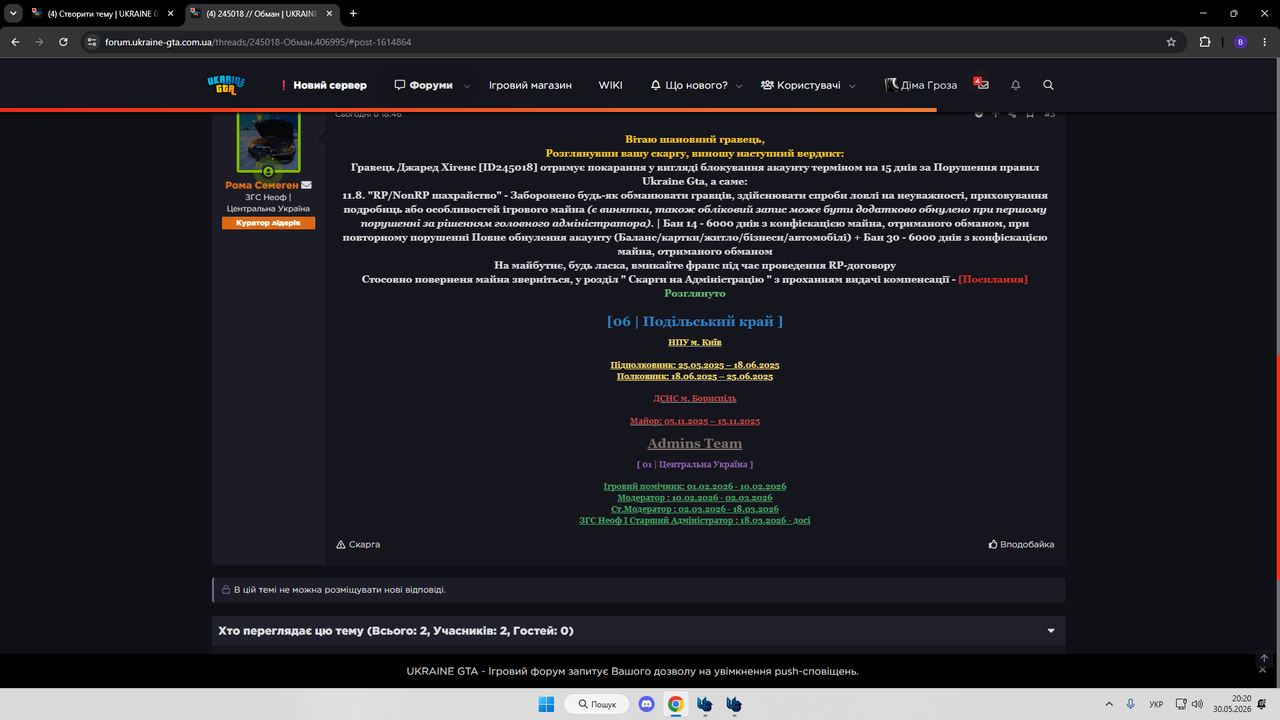Open the Новий сервер nav item
This screenshot has width=1280, height=720.
[324, 85]
